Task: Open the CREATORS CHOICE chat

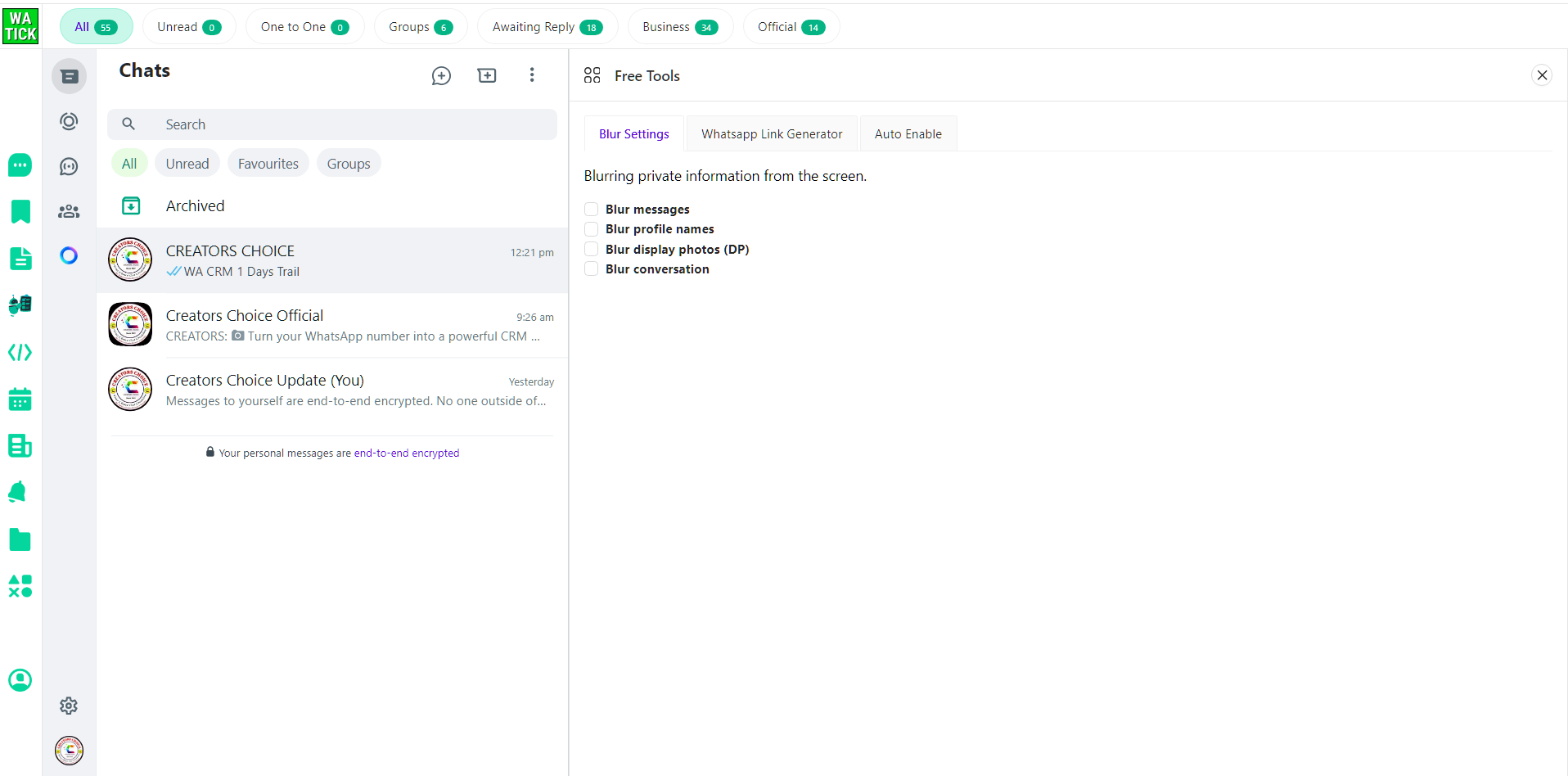Action: click(x=332, y=260)
